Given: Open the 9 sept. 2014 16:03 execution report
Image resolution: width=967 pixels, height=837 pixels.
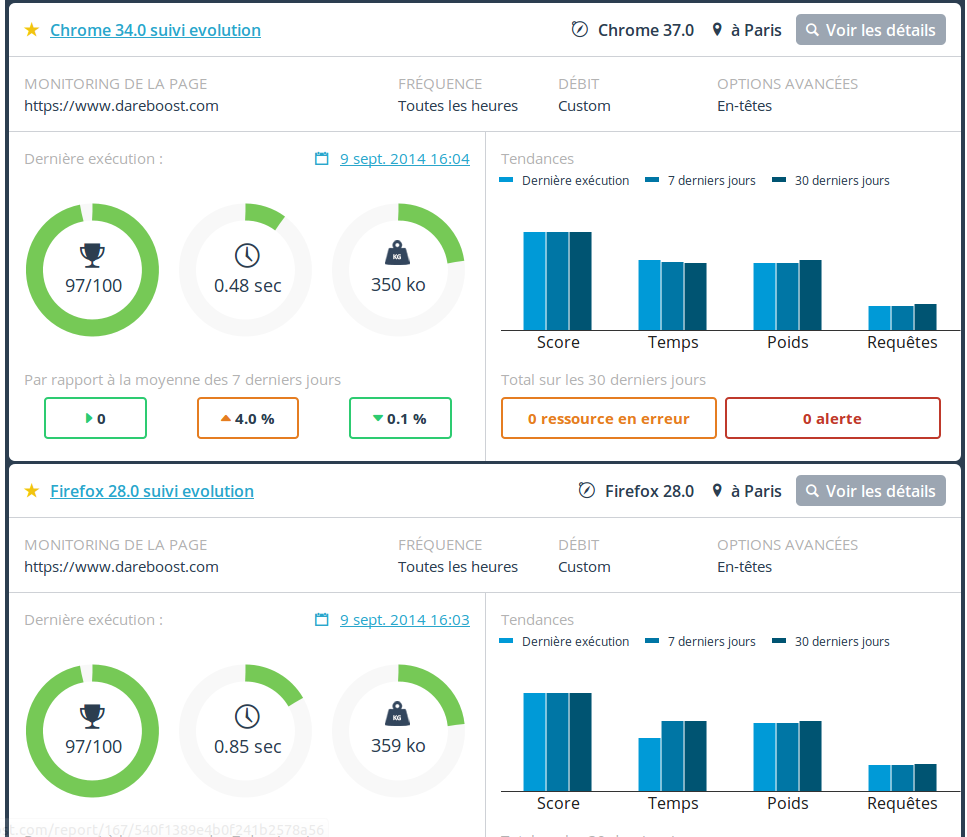Looking at the screenshot, I should 404,620.
